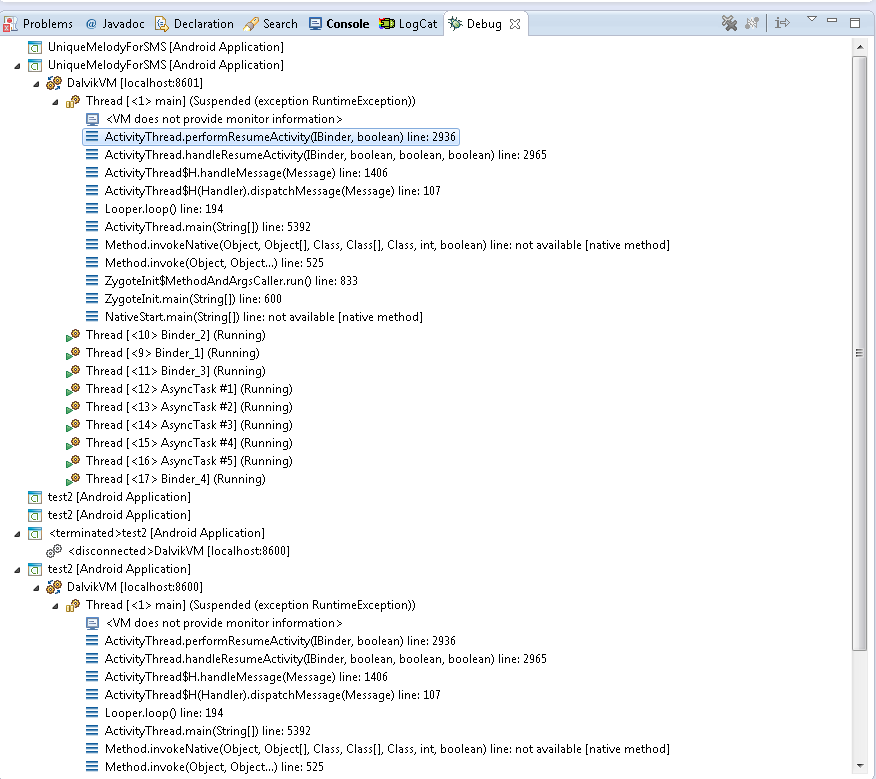The height and width of the screenshot is (779, 876).
Task: Select handleResumeActivity line 2965 under localhost:8600
Action: pyautogui.click(x=326, y=659)
